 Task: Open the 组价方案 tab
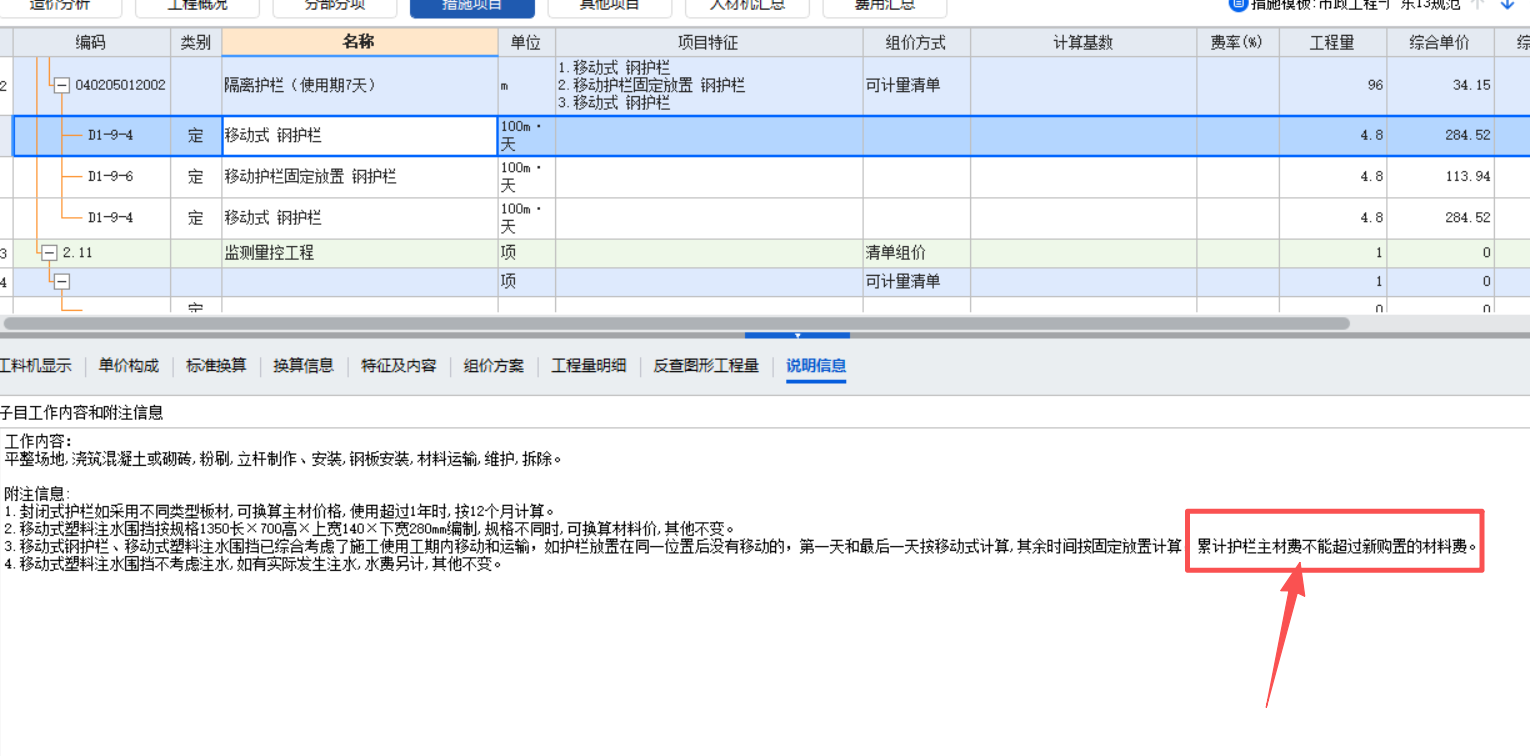point(494,366)
